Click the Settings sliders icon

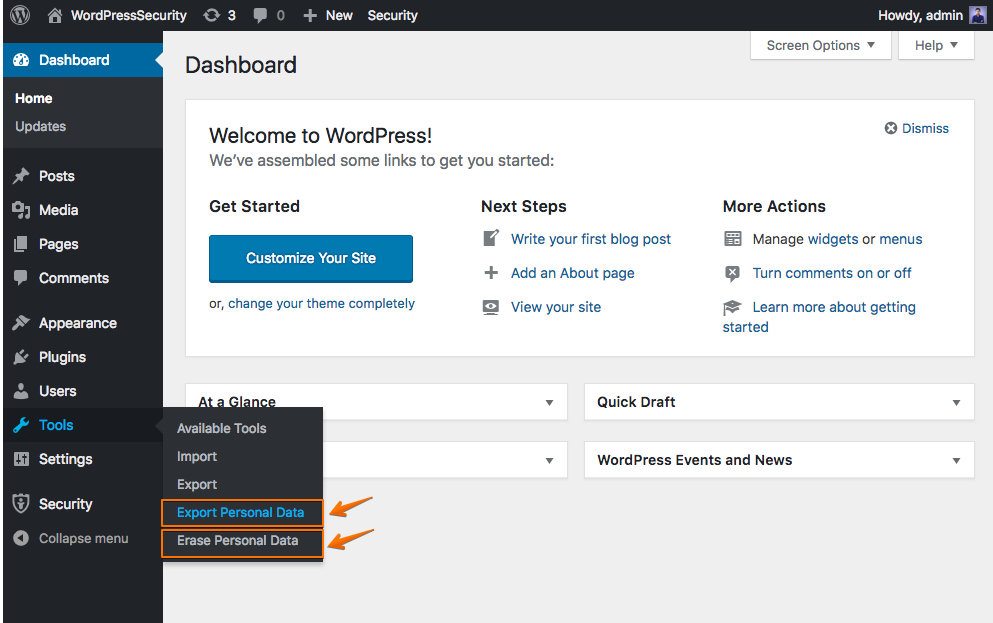click(x=21, y=459)
